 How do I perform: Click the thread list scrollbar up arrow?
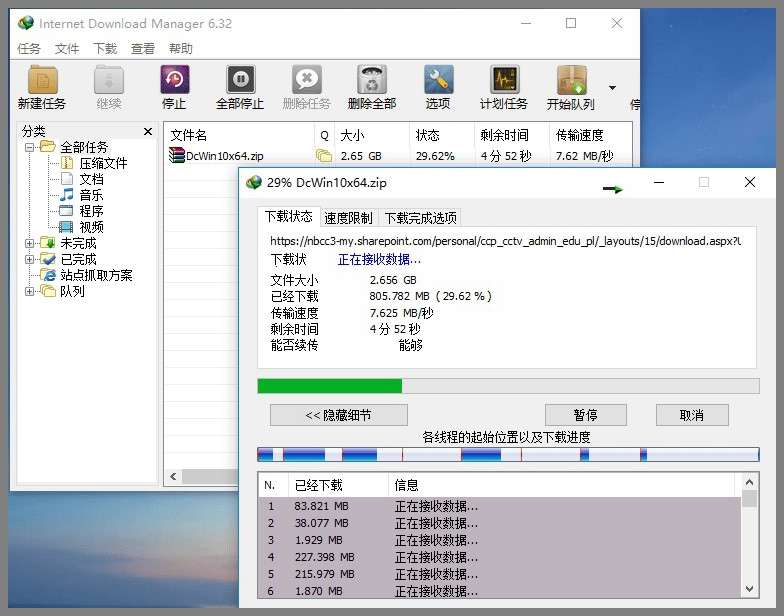click(750, 482)
